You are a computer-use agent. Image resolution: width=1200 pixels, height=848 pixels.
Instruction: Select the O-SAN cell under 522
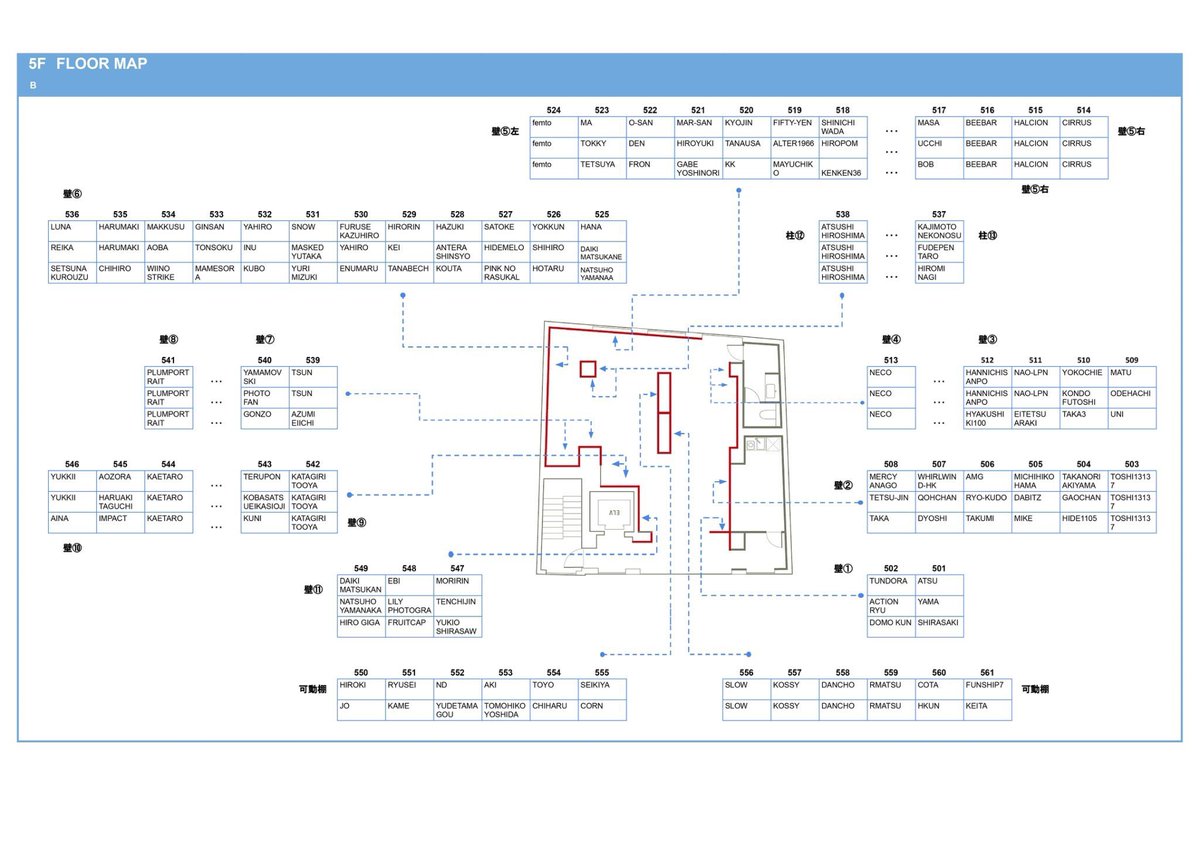(x=651, y=127)
